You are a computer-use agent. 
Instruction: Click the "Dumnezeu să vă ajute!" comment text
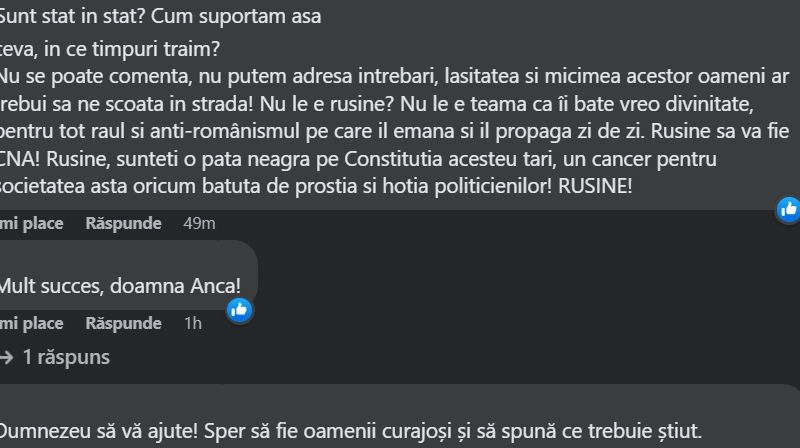98,432
